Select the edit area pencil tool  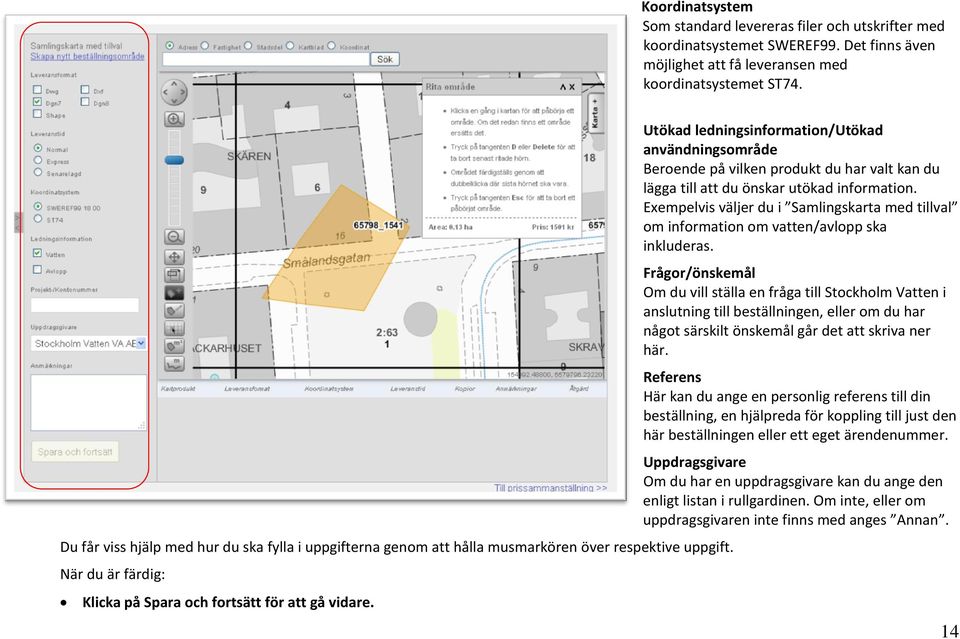click(174, 311)
